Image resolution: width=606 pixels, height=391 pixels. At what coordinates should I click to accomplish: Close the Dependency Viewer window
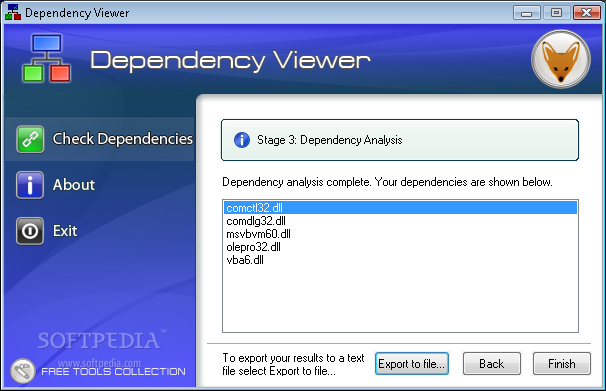coord(586,13)
